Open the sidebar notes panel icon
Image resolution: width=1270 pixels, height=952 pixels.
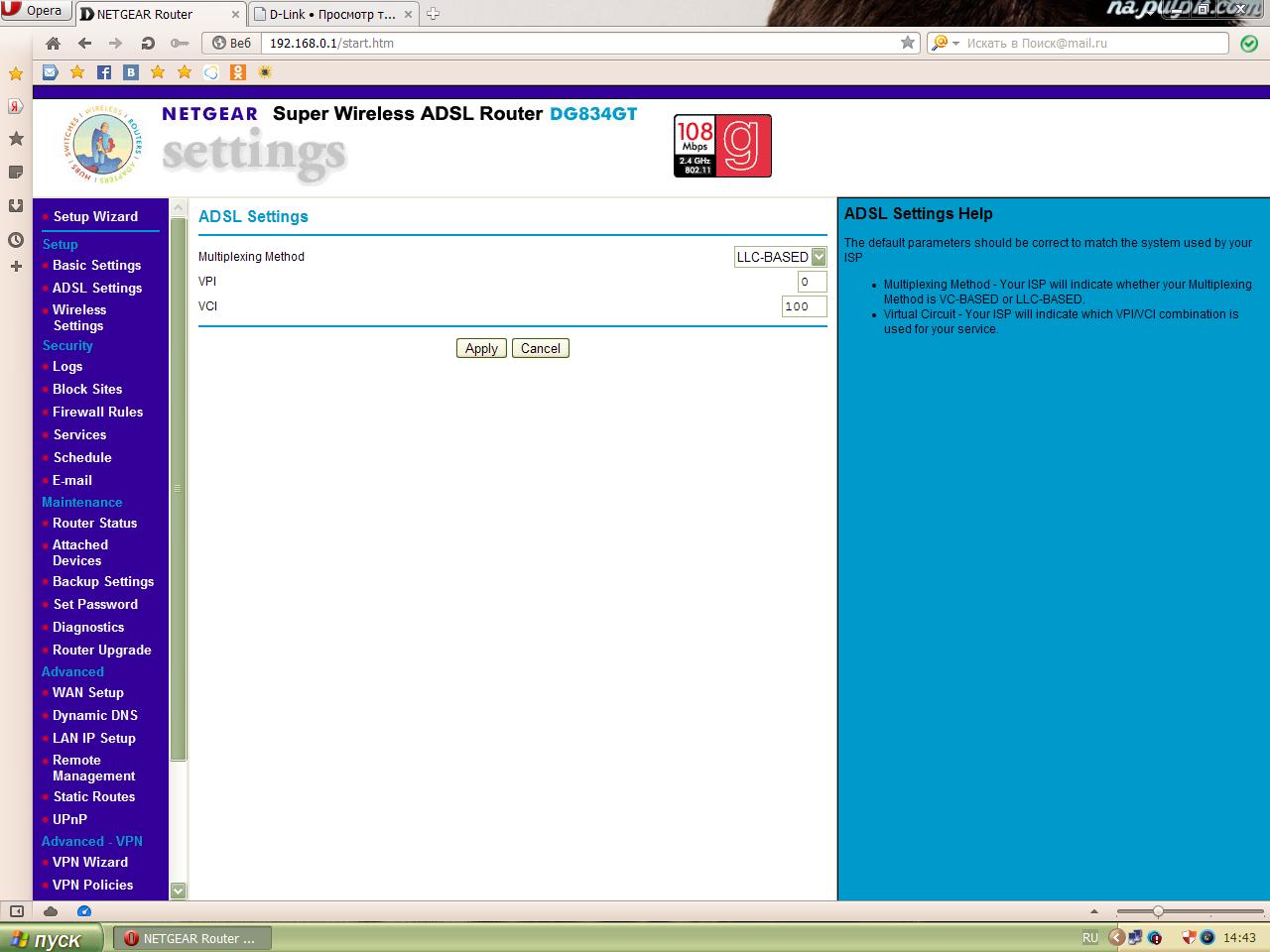click(16, 173)
